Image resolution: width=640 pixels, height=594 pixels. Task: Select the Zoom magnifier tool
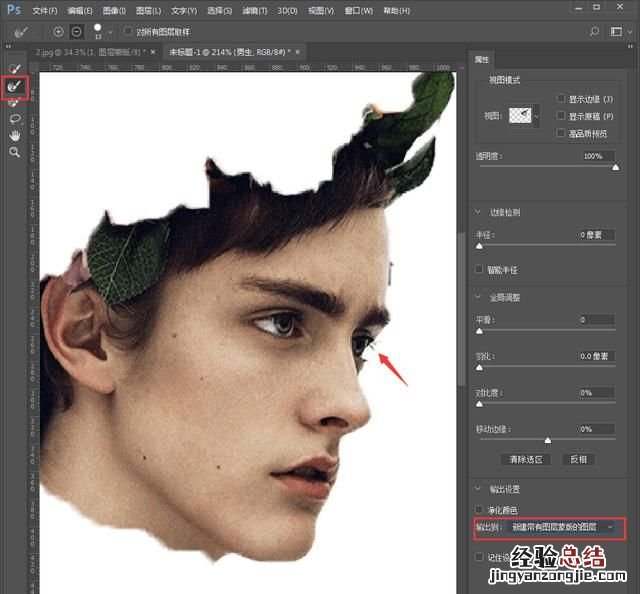pos(14,152)
